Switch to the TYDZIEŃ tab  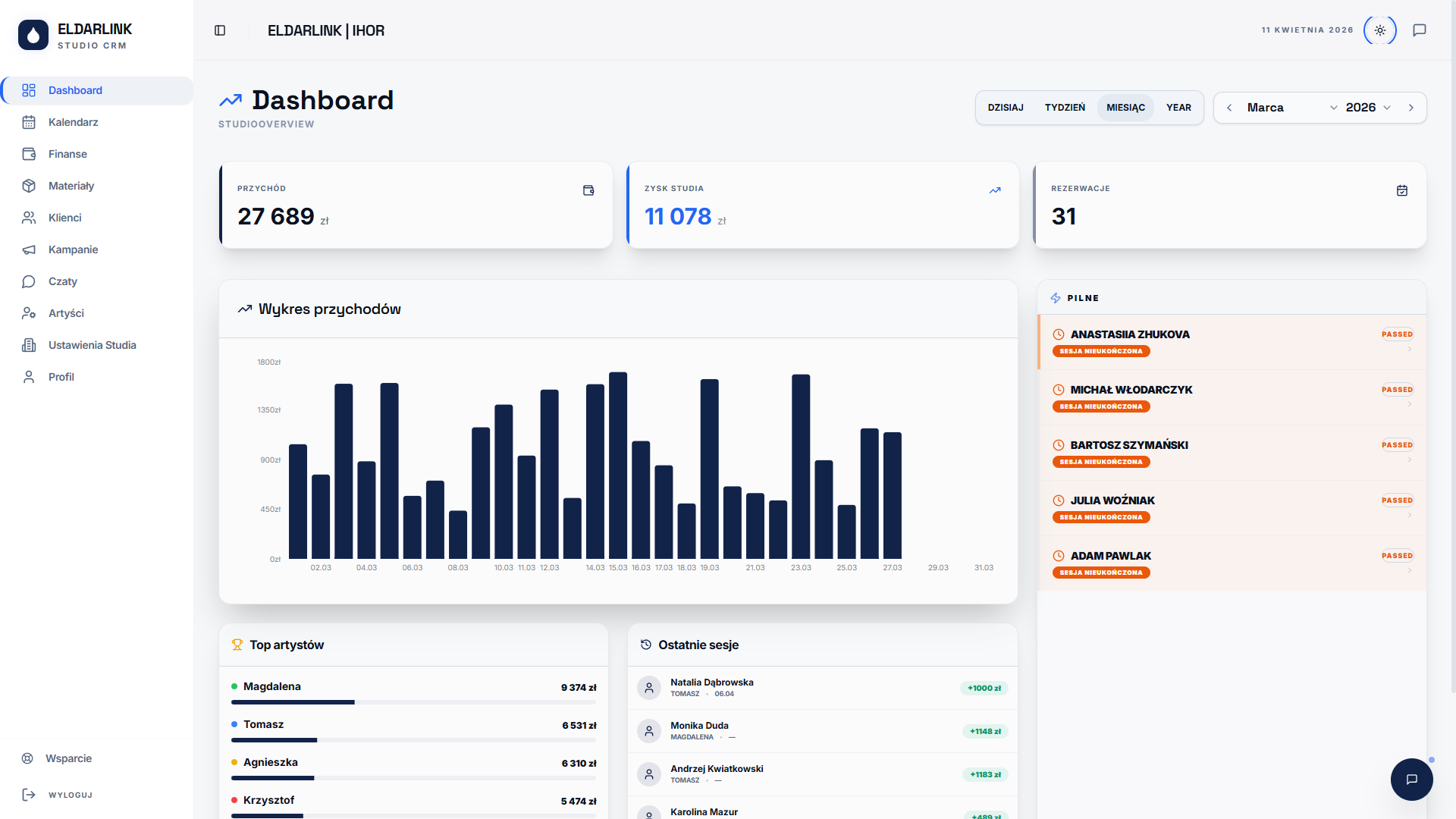coord(1065,108)
